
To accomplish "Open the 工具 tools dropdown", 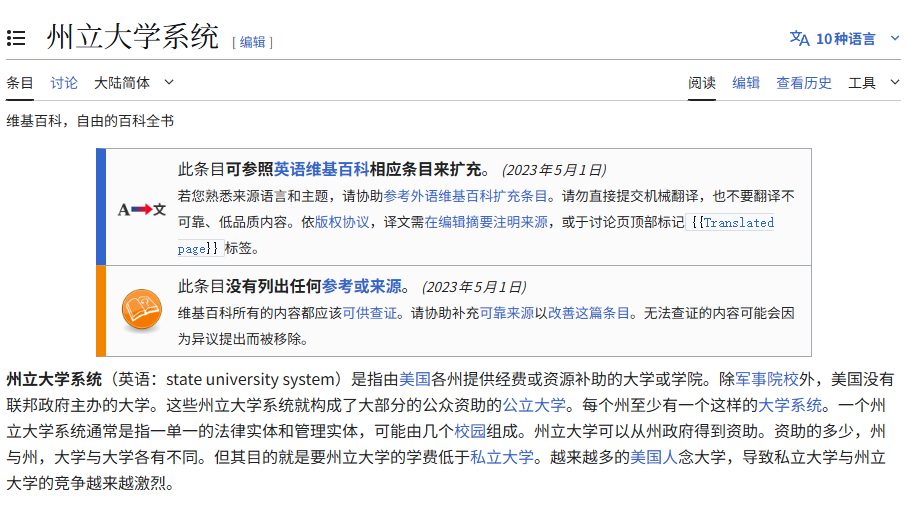I will click(874, 83).
